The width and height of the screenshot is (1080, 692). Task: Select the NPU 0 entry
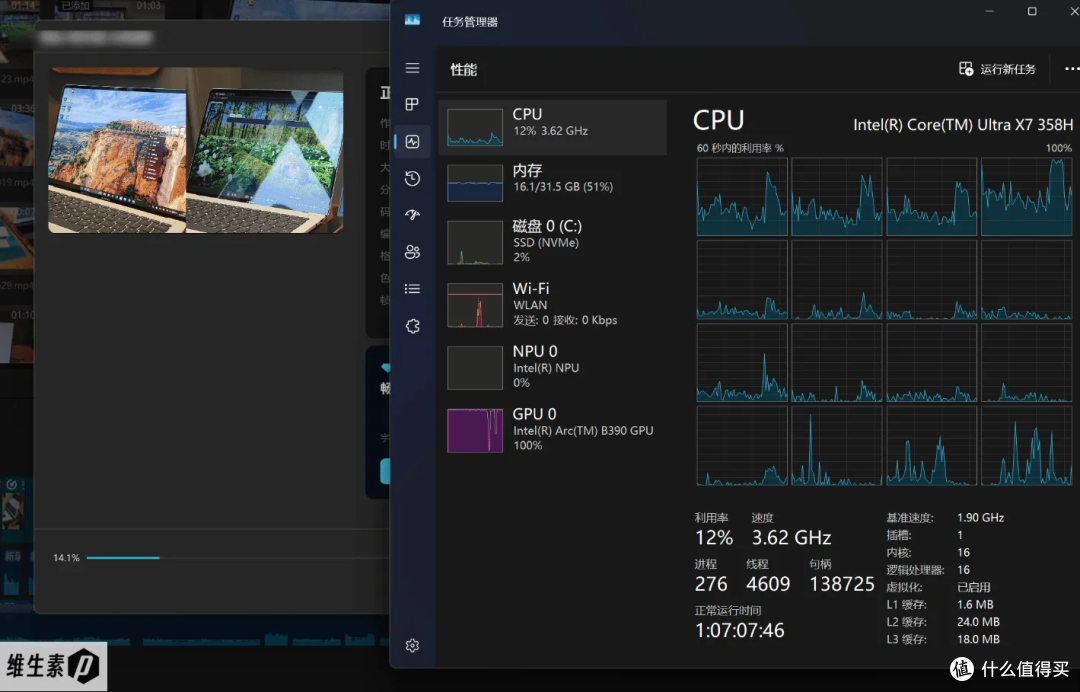pyautogui.click(x=552, y=367)
